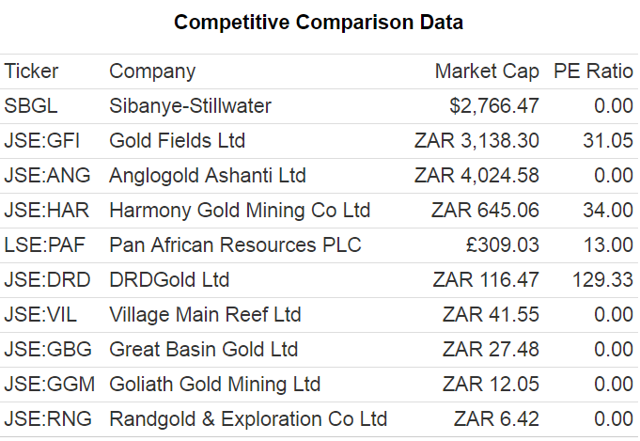
Task: Click Pan African Resources PLC company name
Action: (x=235, y=245)
